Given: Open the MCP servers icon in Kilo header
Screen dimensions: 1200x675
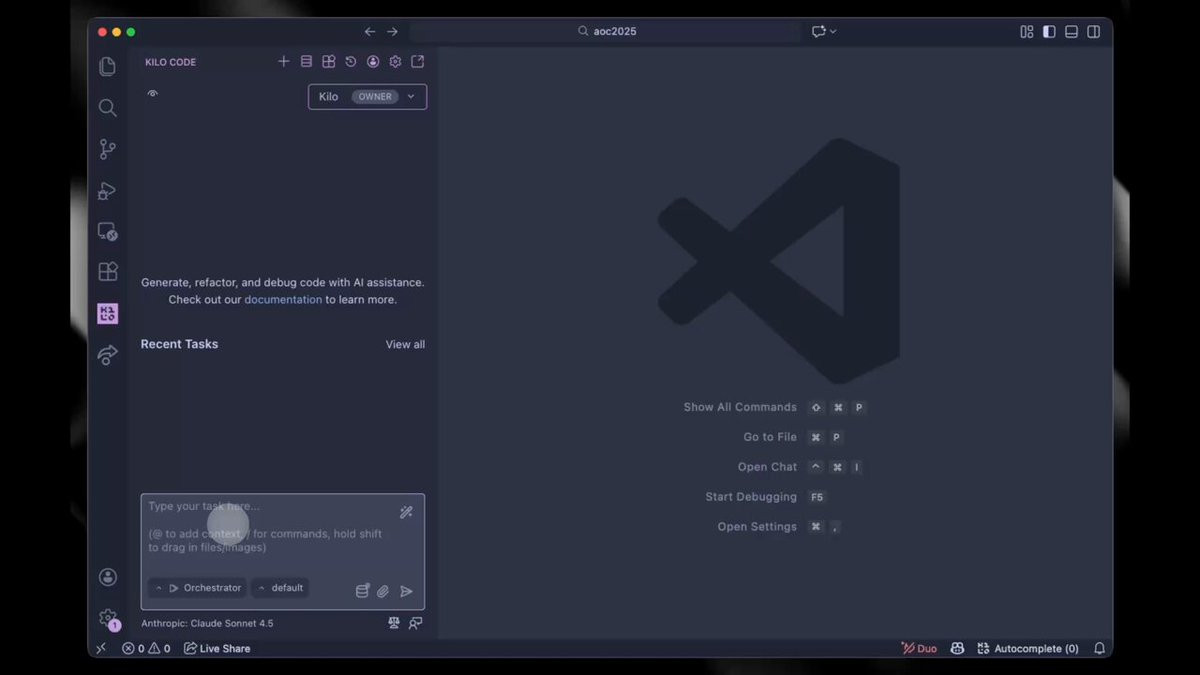Looking at the screenshot, I should click(306, 61).
